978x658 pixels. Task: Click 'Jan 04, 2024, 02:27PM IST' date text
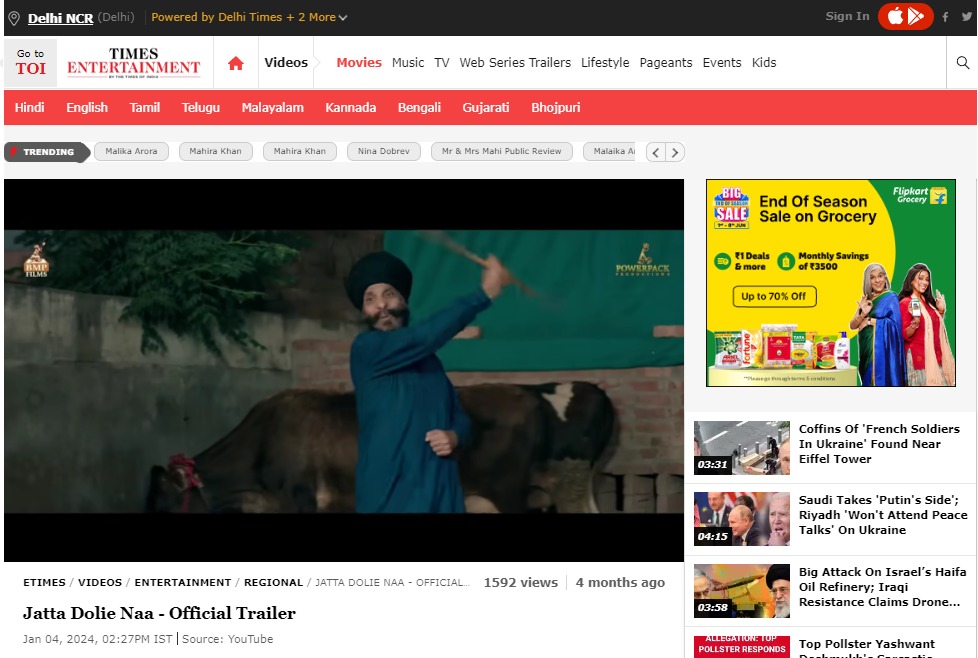click(98, 639)
